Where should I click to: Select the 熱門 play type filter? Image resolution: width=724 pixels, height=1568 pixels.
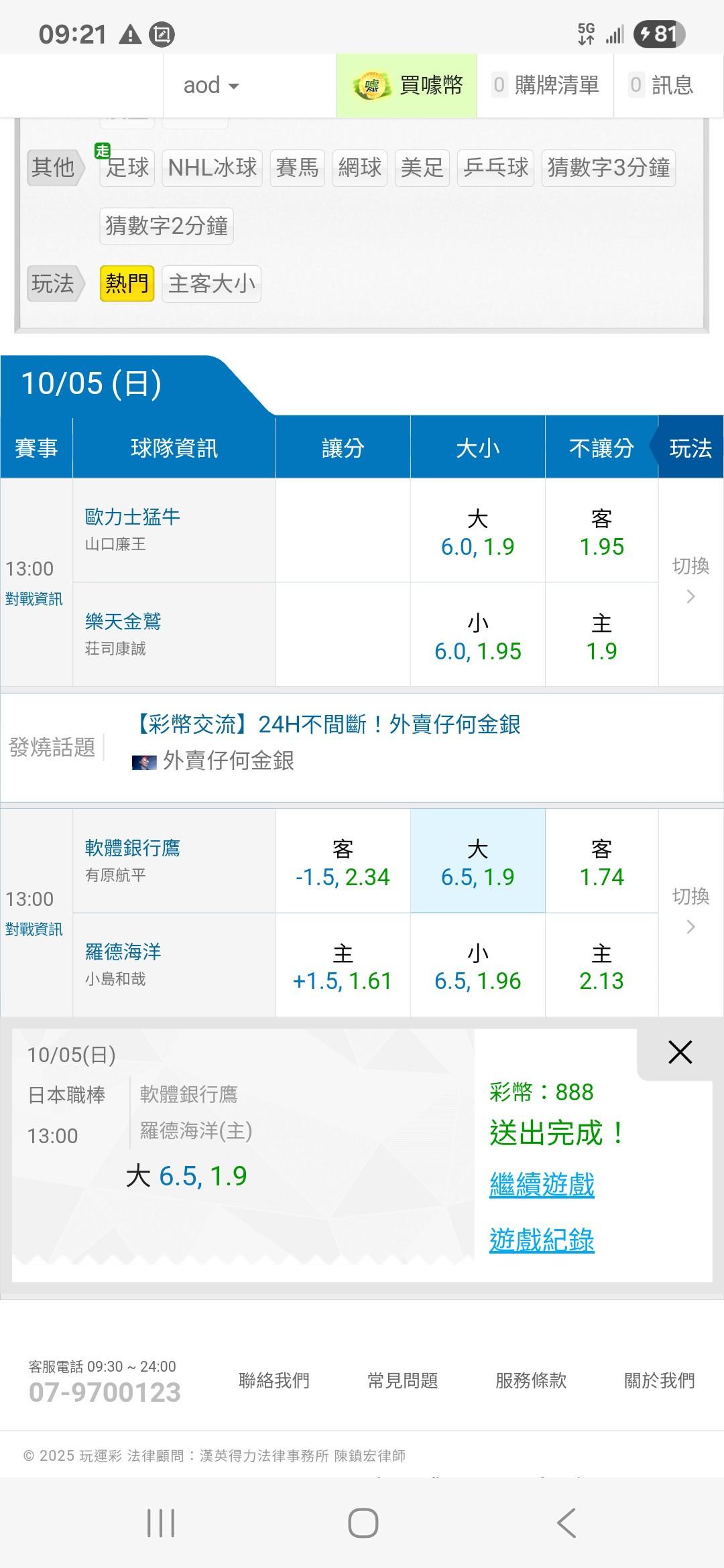point(127,283)
